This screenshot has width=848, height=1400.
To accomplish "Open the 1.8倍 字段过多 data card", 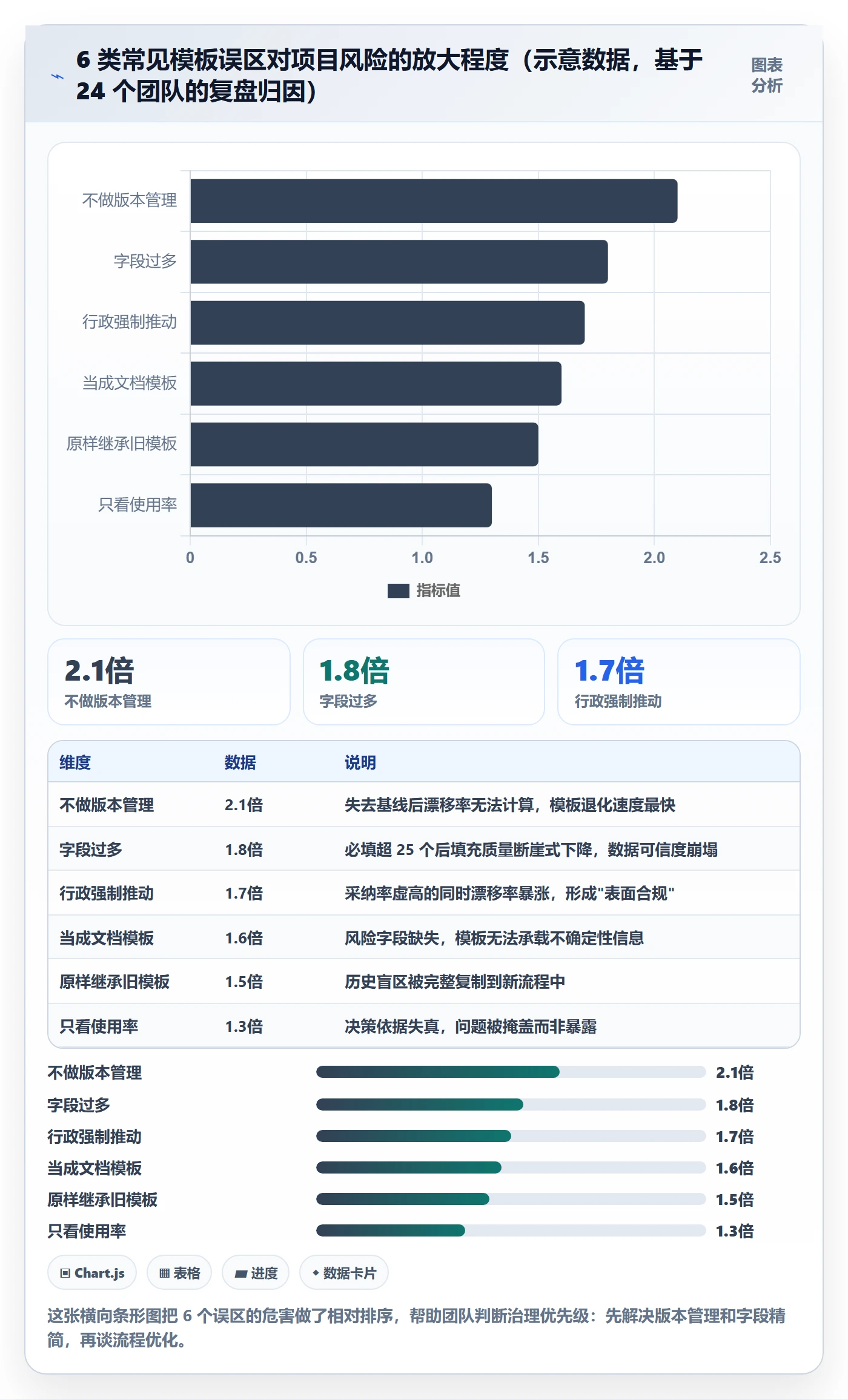I will coord(424,682).
